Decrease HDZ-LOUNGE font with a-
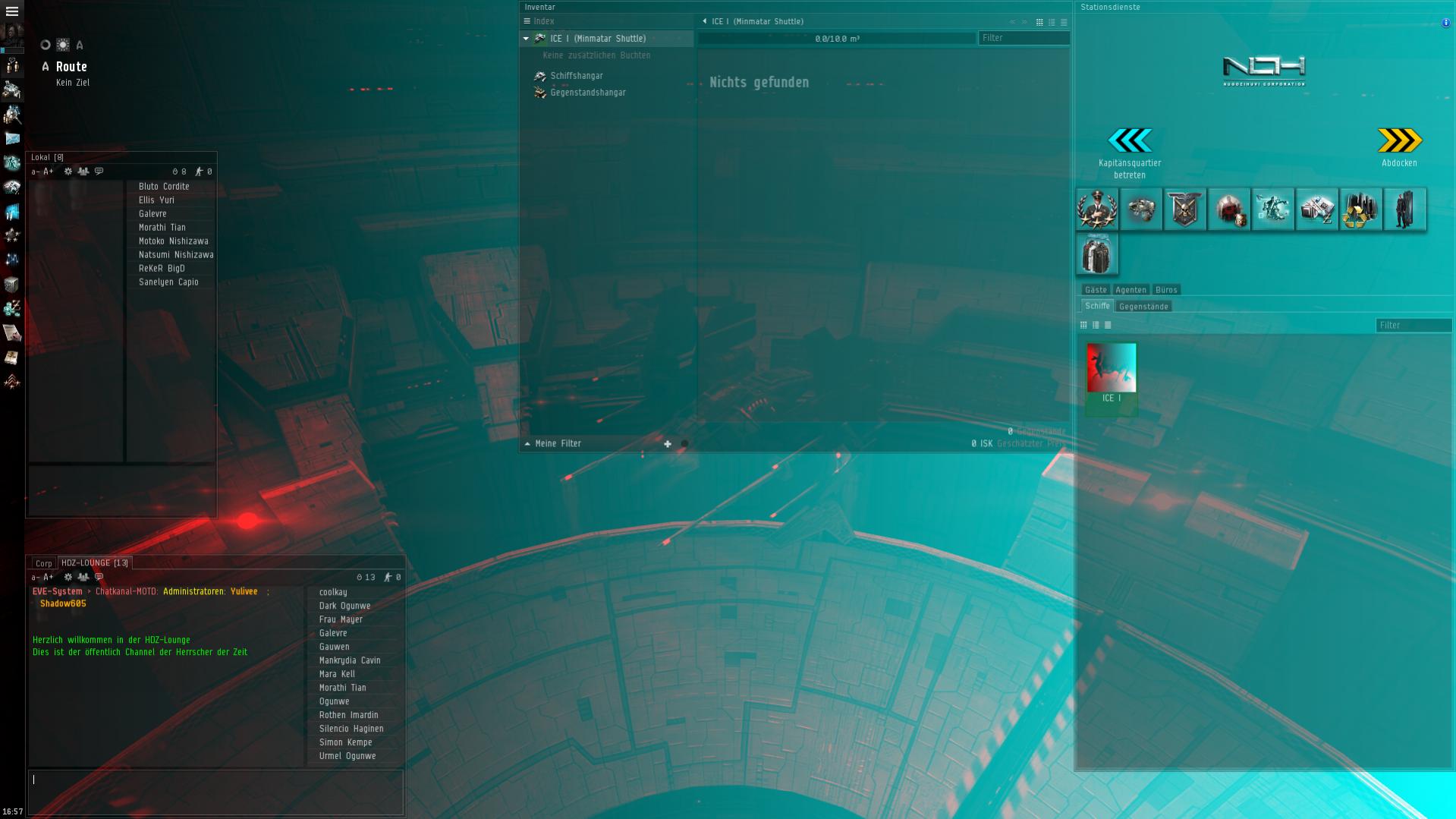 (35, 578)
